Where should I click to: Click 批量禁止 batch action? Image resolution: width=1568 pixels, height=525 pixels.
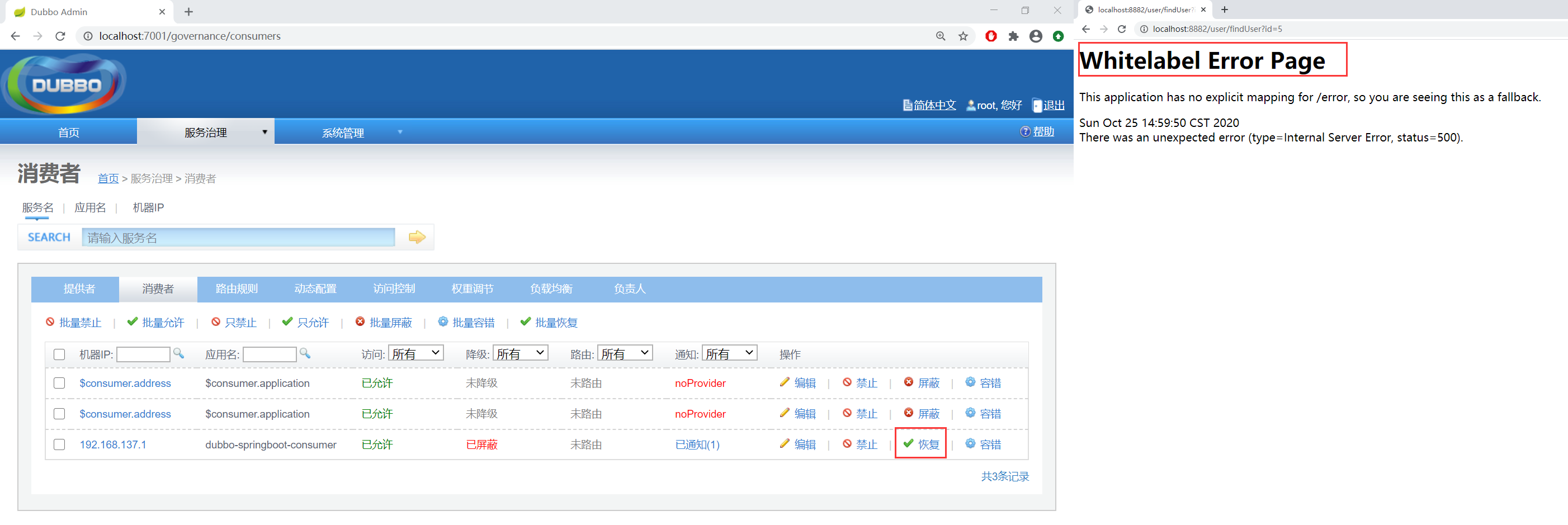click(x=74, y=323)
